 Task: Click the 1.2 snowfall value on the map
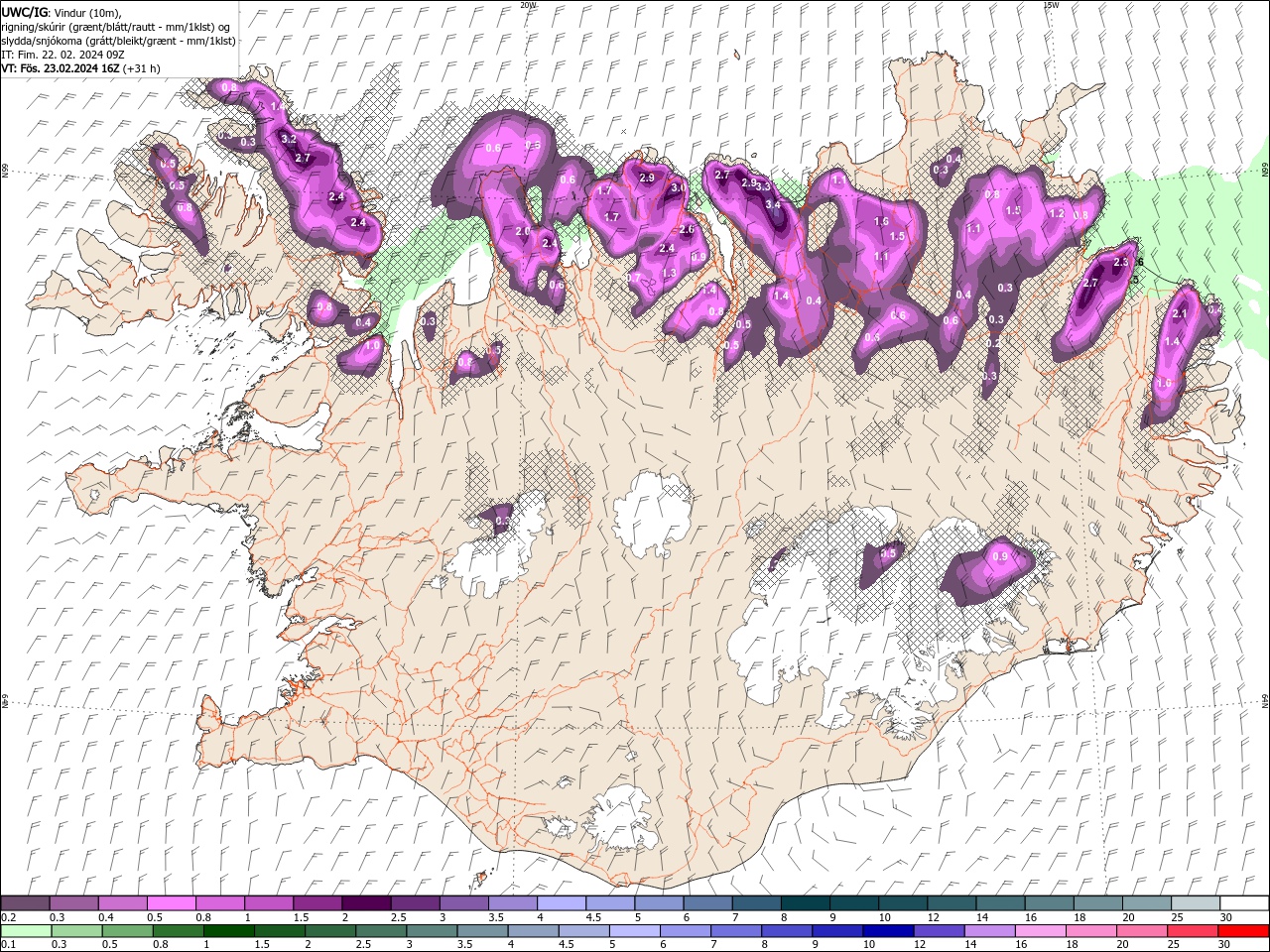(1057, 213)
